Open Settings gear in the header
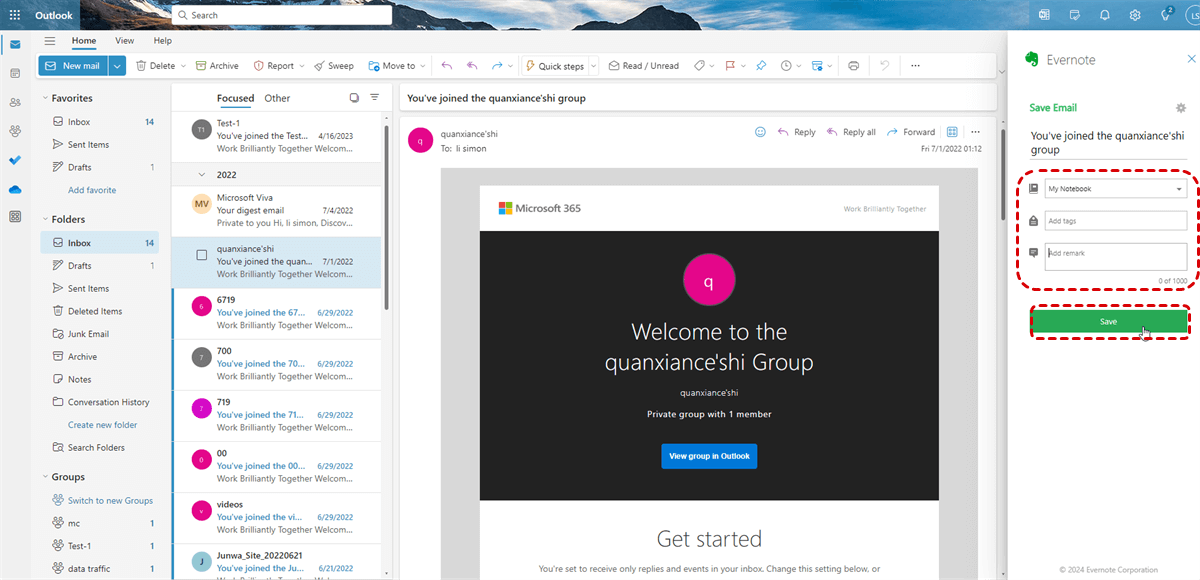 click(x=1135, y=15)
